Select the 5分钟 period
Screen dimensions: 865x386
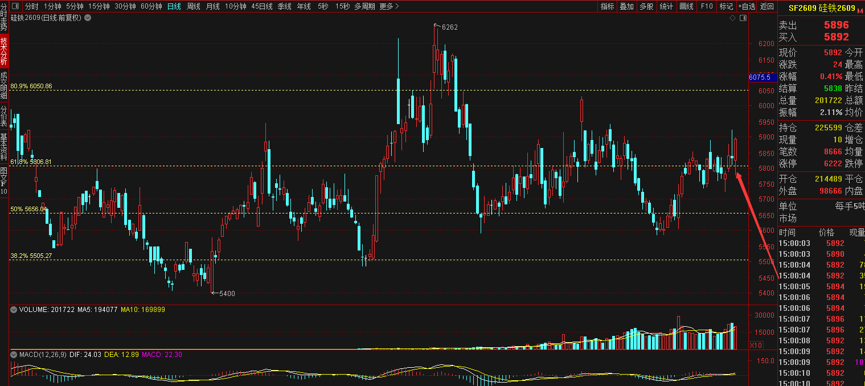(x=74, y=7)
